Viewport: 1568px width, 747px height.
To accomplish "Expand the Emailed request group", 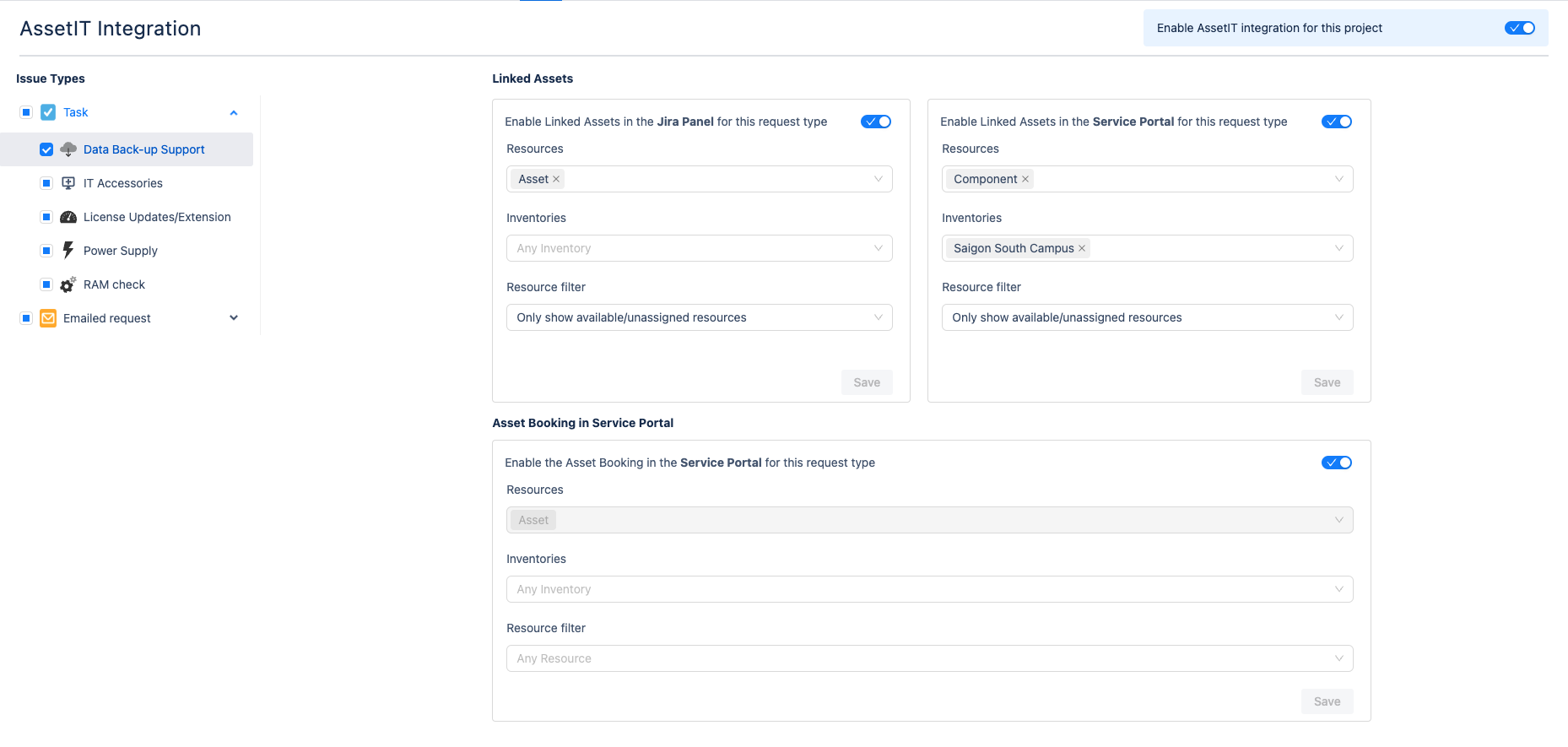I will pos(234,318).
